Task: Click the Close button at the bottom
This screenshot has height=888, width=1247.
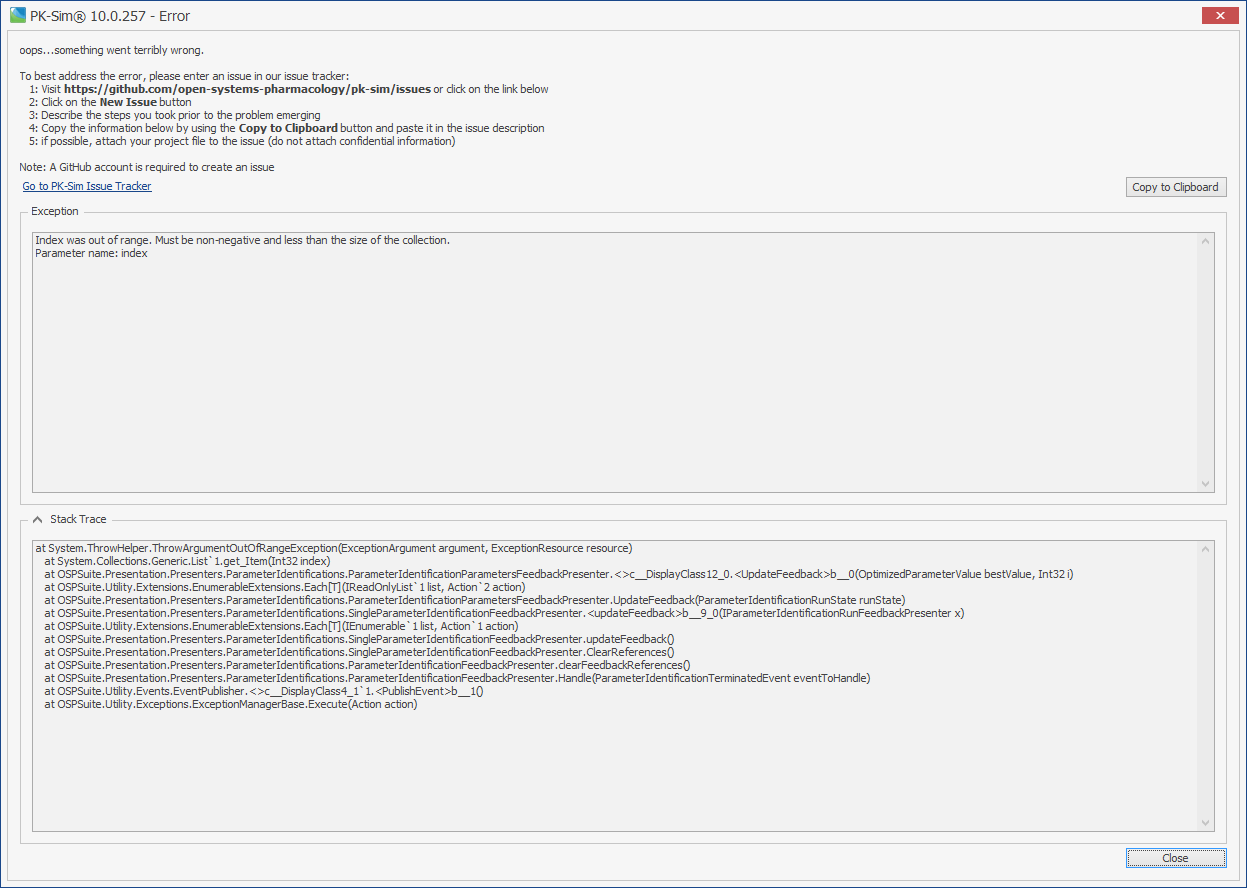Action: [1175, 858]
